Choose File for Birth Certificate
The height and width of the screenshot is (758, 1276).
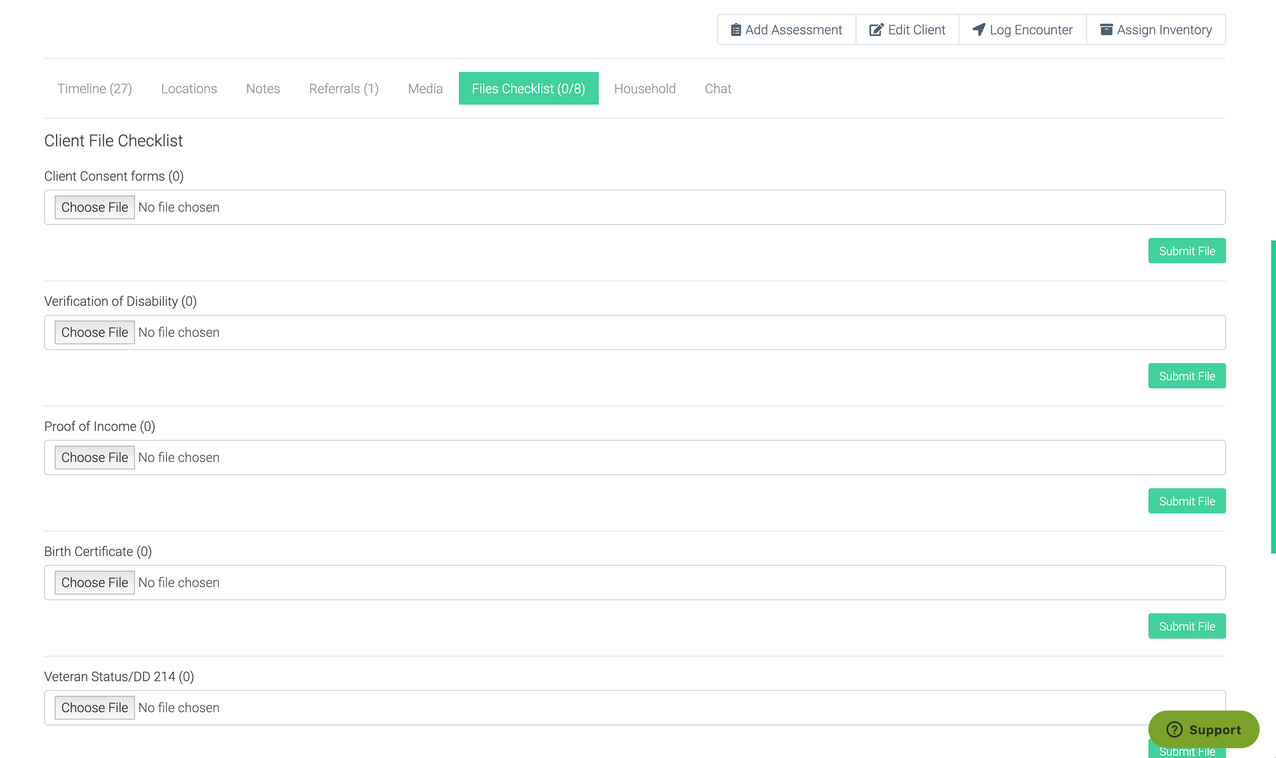tap(95, 582)
